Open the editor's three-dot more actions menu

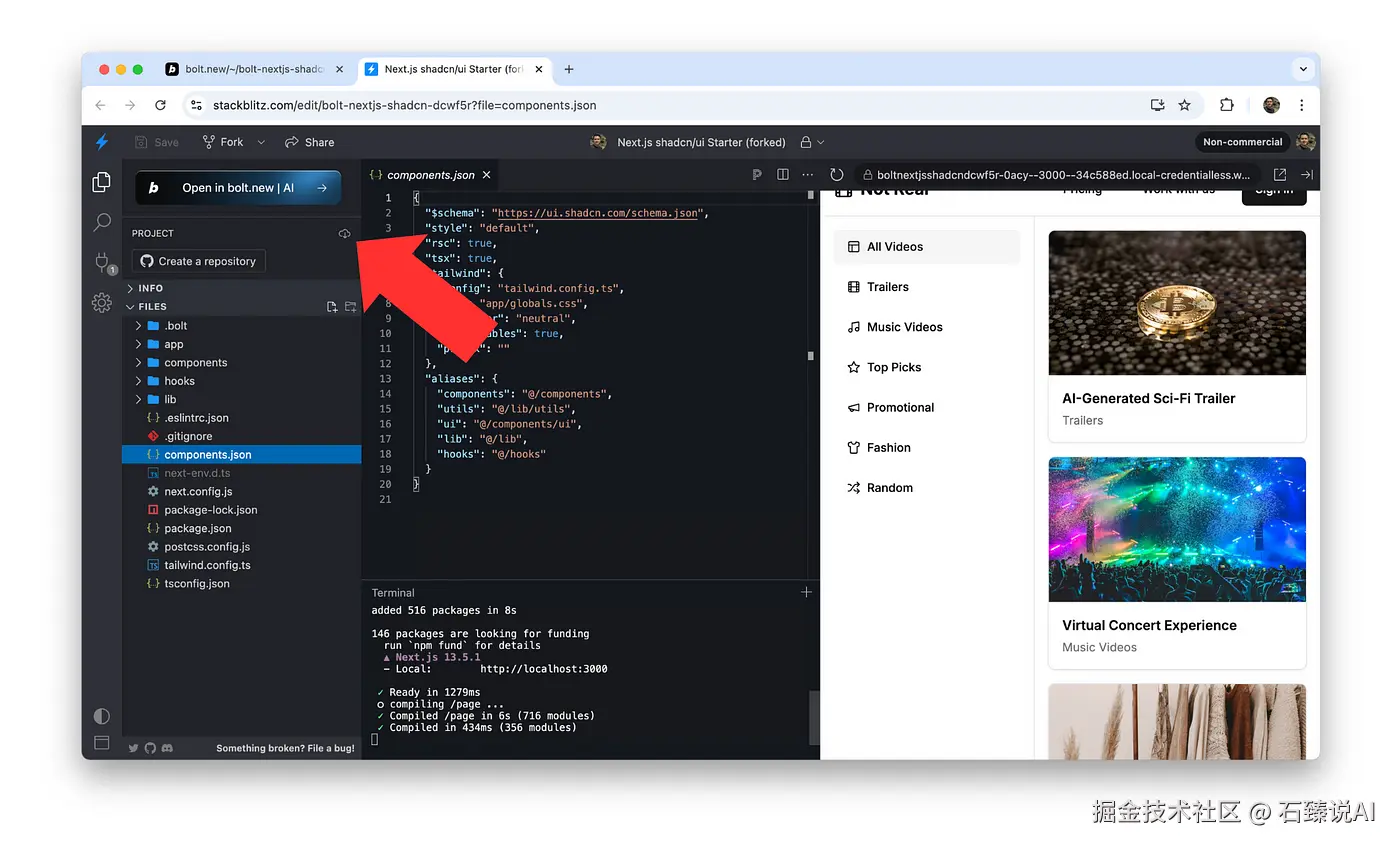[808, 174]
